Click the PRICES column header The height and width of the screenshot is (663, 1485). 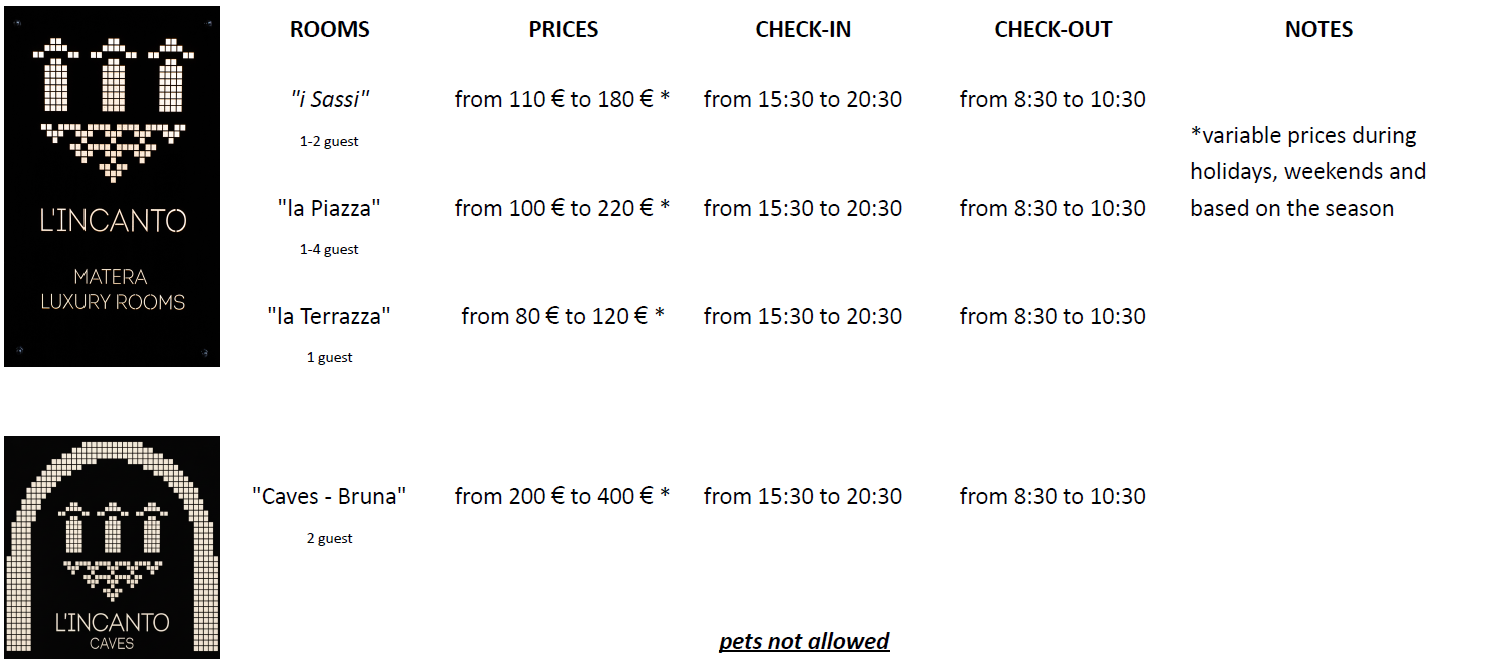tap(563, 30)
